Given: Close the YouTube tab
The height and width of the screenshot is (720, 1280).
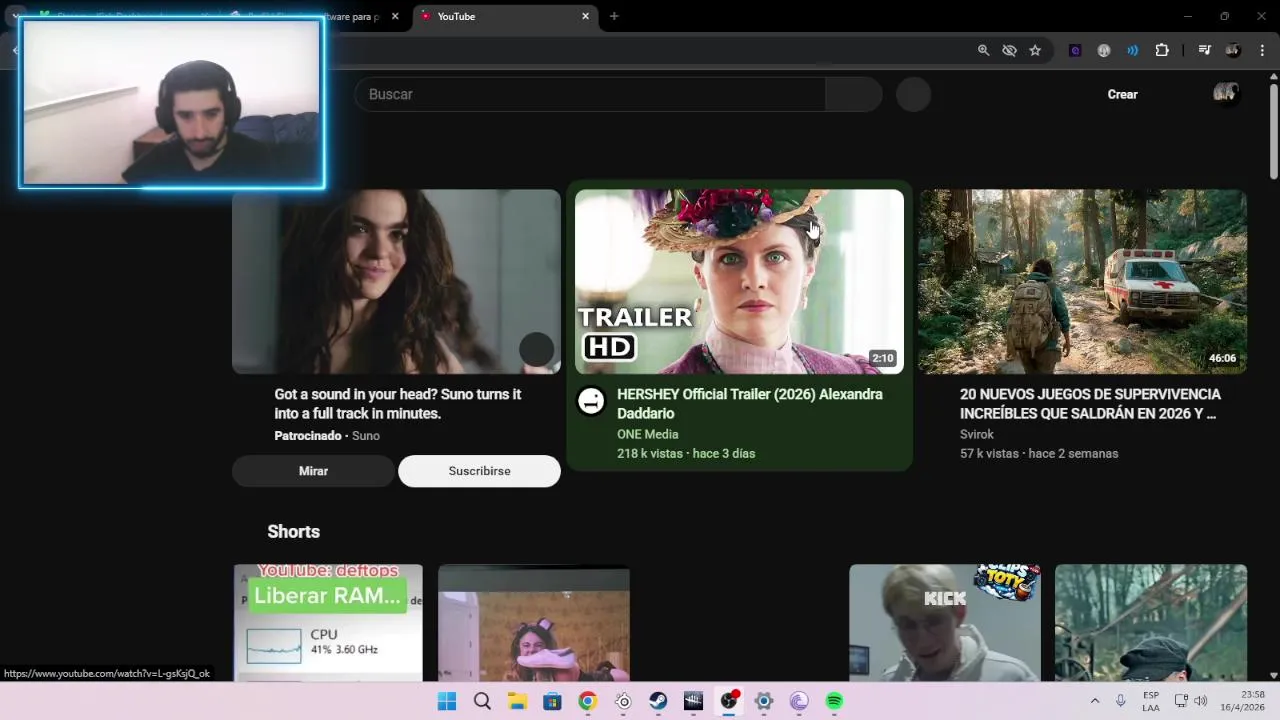Looking at the screenshot, I should 586,16.
